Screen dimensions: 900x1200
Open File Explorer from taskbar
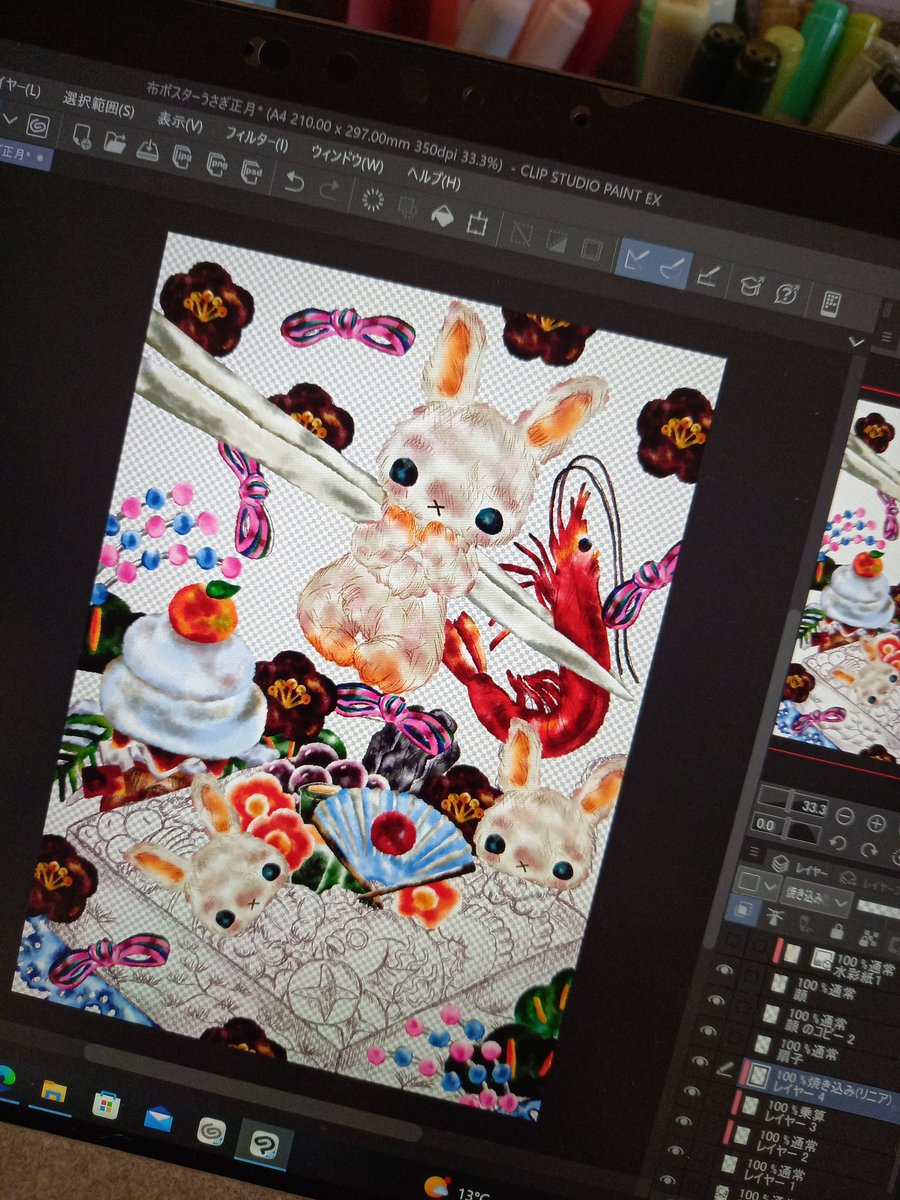(53, 1091)
